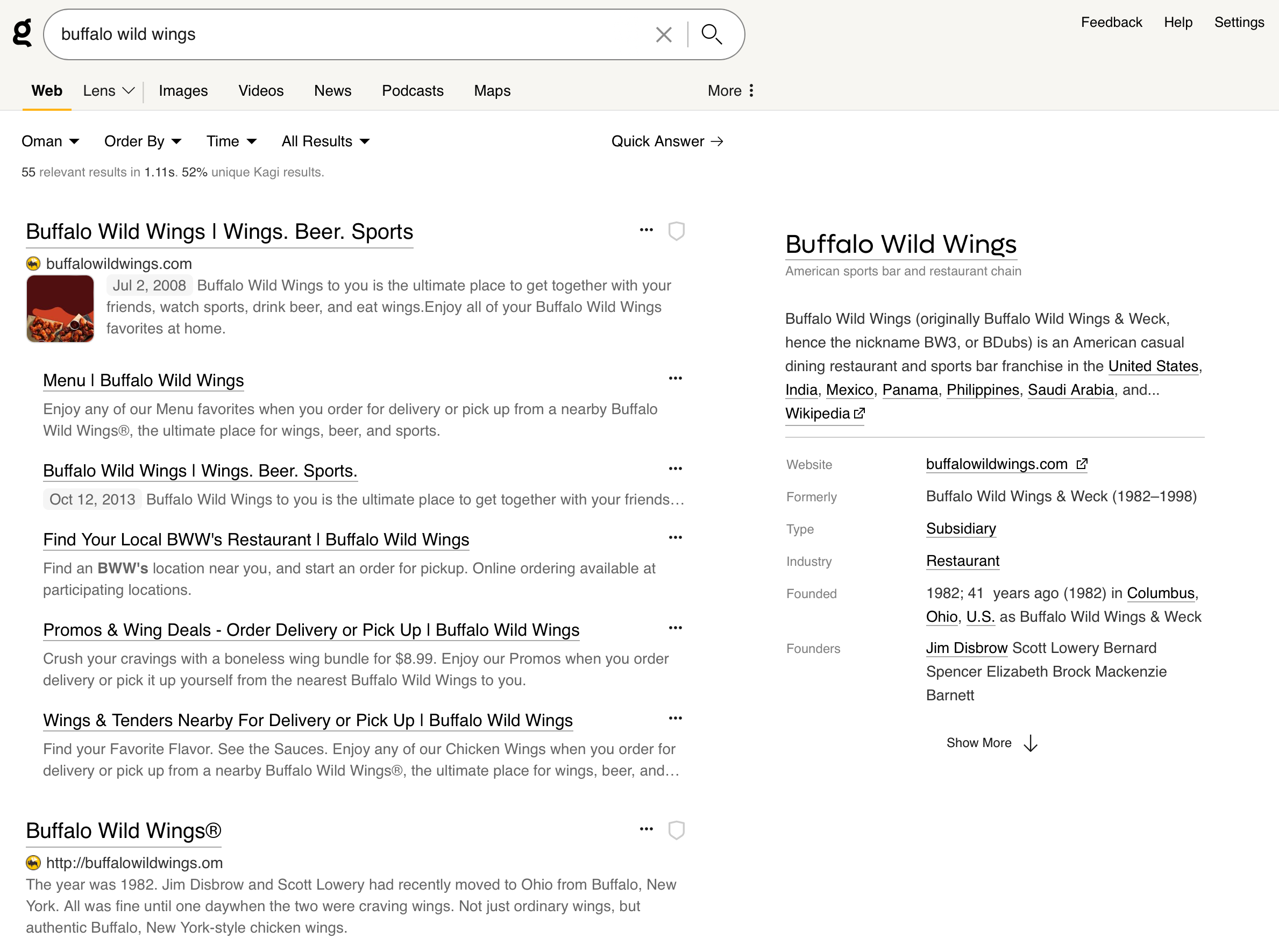This screenshot has height=952, width=1279.
Task: Follow the Jim Disbrow founder link
Action: pyautogui.click(x=967, y=648)
